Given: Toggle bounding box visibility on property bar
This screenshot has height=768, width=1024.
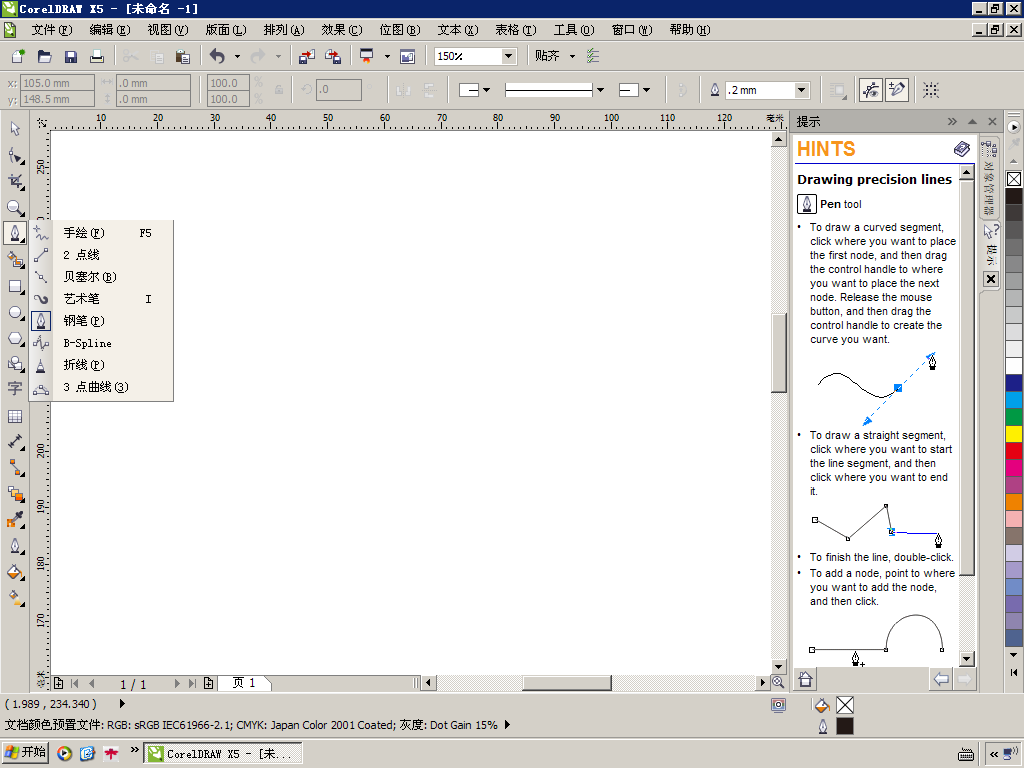Looking at the screenshot, I should [931, 89].
